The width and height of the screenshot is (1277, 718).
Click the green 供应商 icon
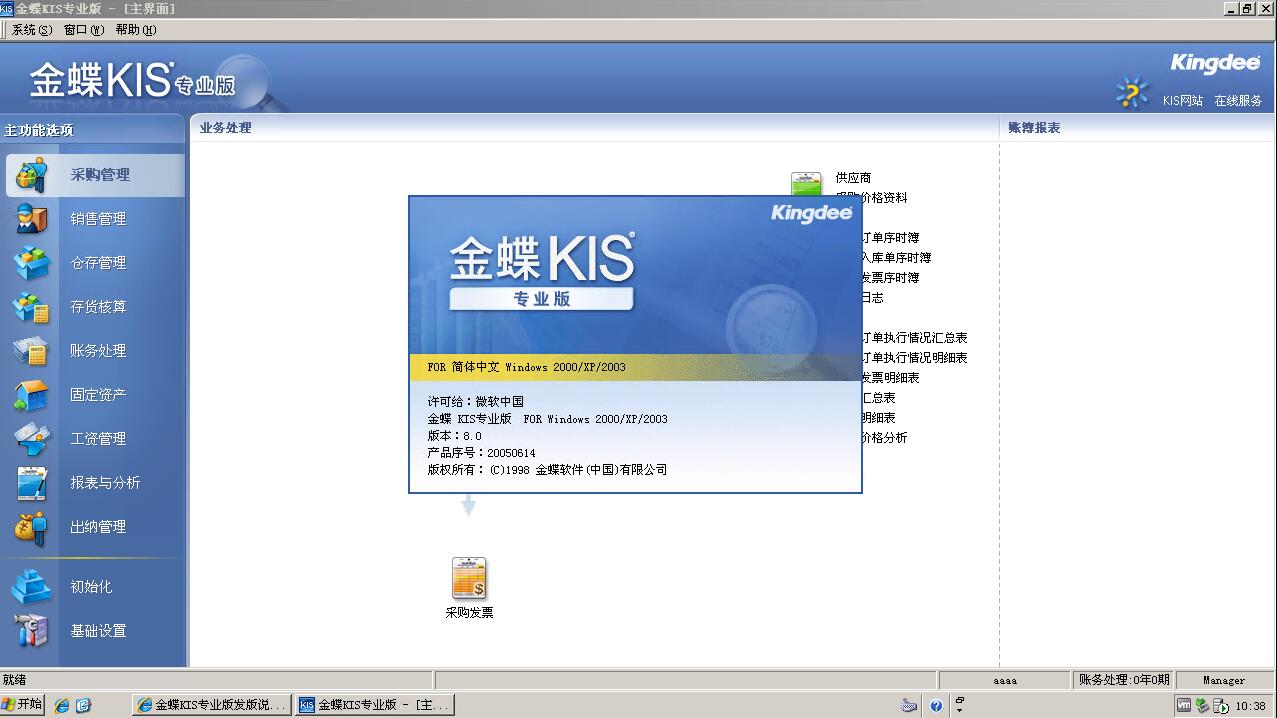(806, 184)
